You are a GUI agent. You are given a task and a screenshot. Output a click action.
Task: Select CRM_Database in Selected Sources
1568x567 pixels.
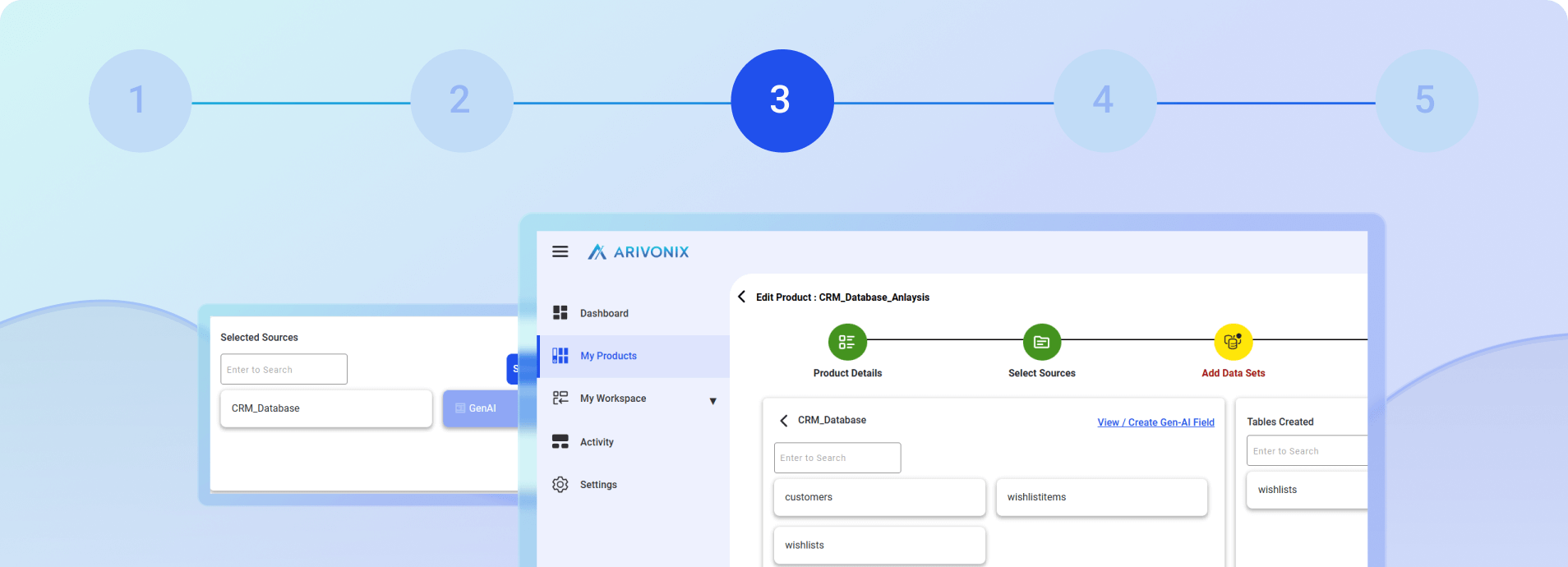pos(326,408)
